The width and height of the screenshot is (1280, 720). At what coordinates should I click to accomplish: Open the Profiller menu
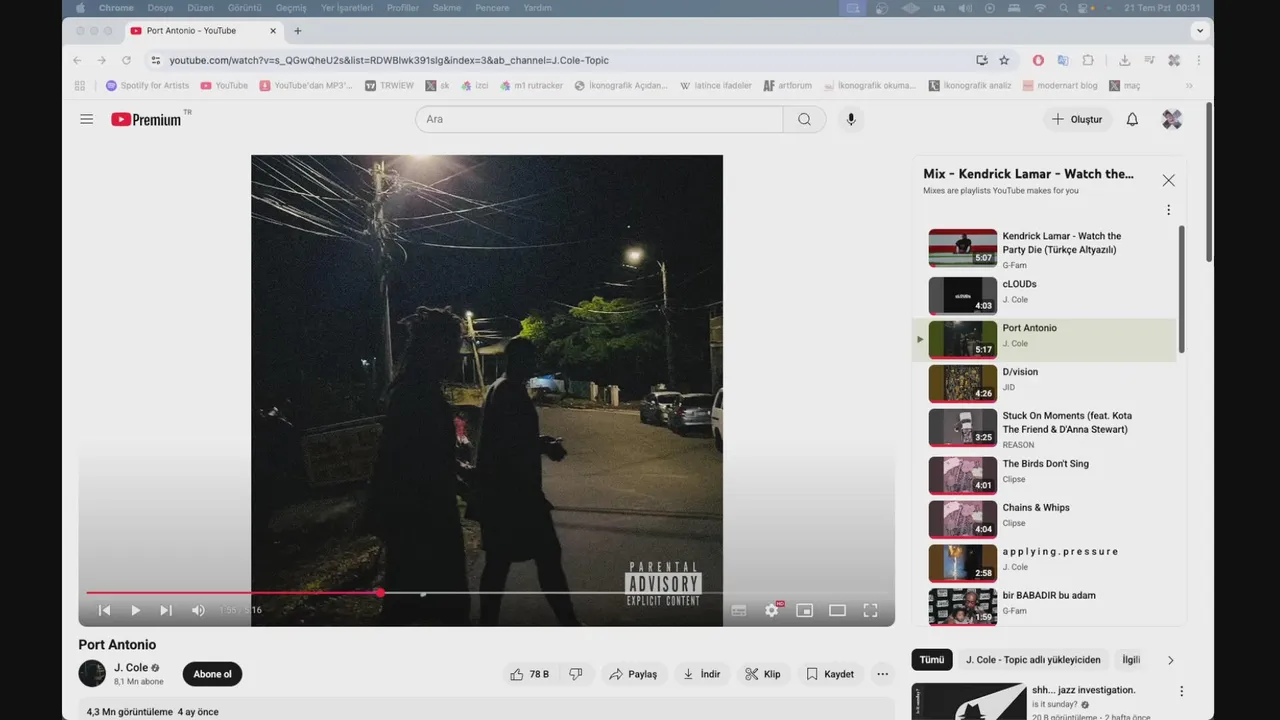(x=403, y=8)
